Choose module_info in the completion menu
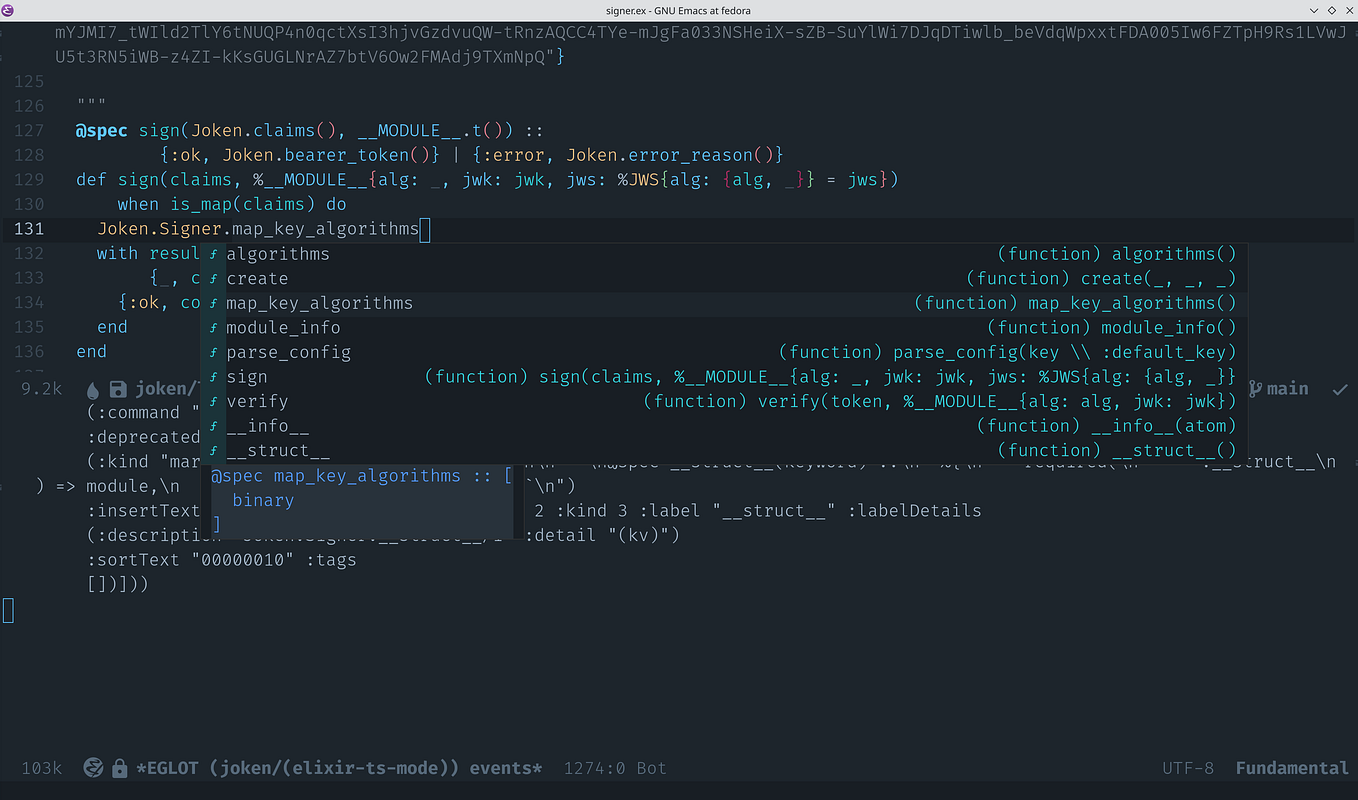This screenshot has height=800, width=1358. pos(283,327)
